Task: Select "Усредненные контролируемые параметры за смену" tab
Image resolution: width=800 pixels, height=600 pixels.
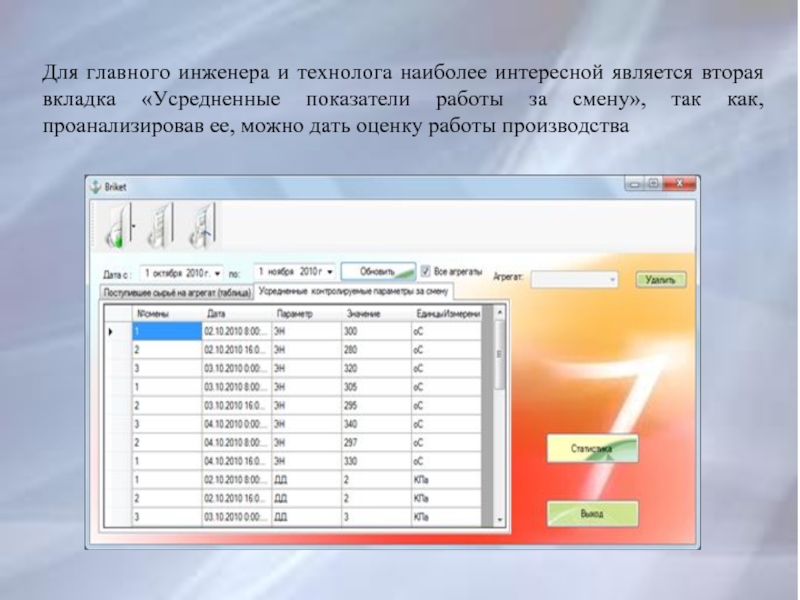Action: coord(353,291)
